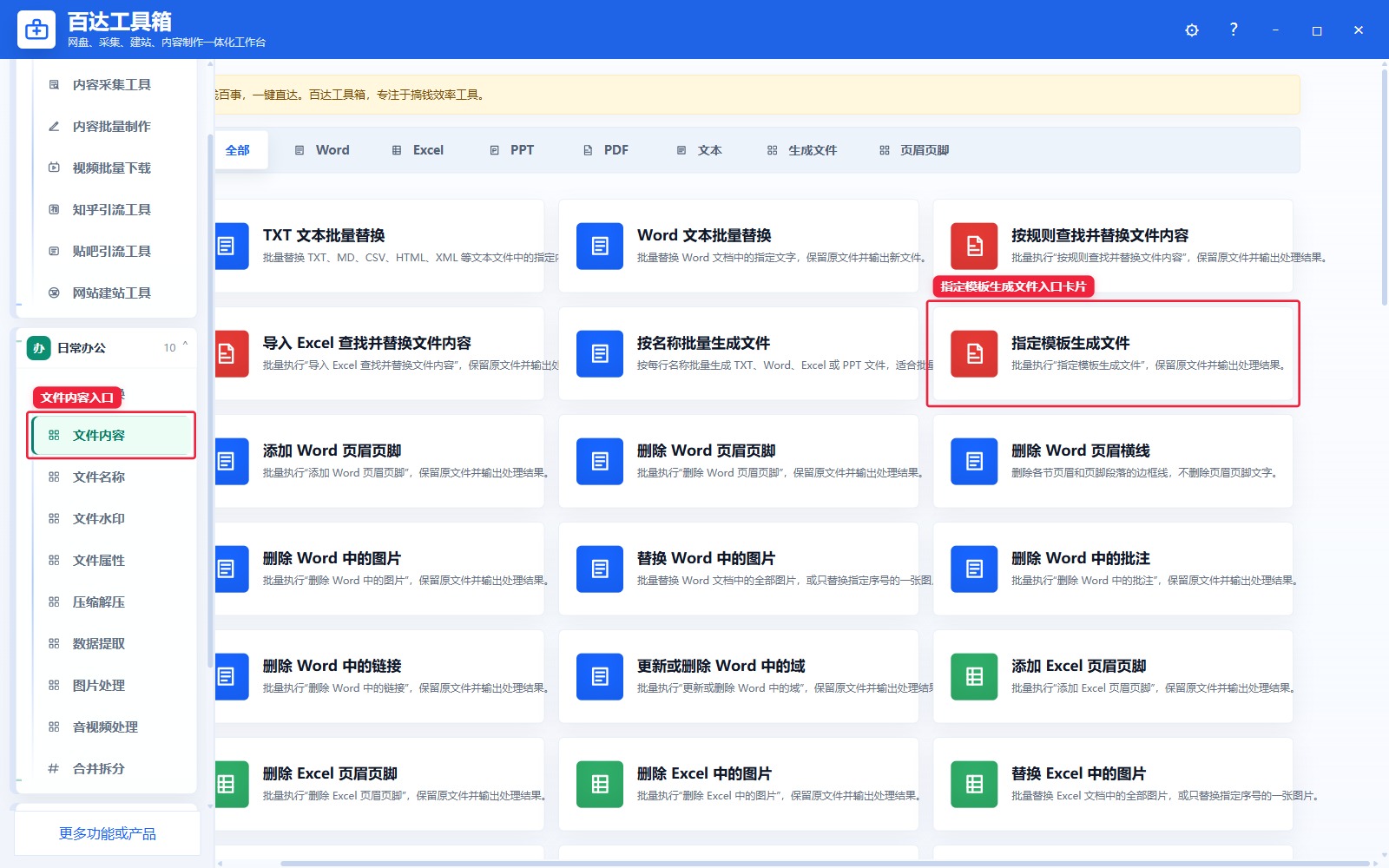Image resolution: width=1389 pixels, height=868 pixels.
Task: Click the sidebar vertical scrollbar
Action: pyautogui.click(x=210, y=401)
